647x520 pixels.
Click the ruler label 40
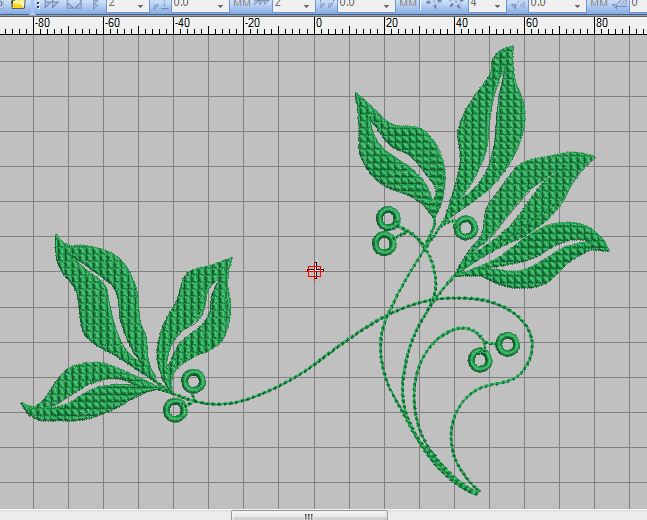coord(462,23)
